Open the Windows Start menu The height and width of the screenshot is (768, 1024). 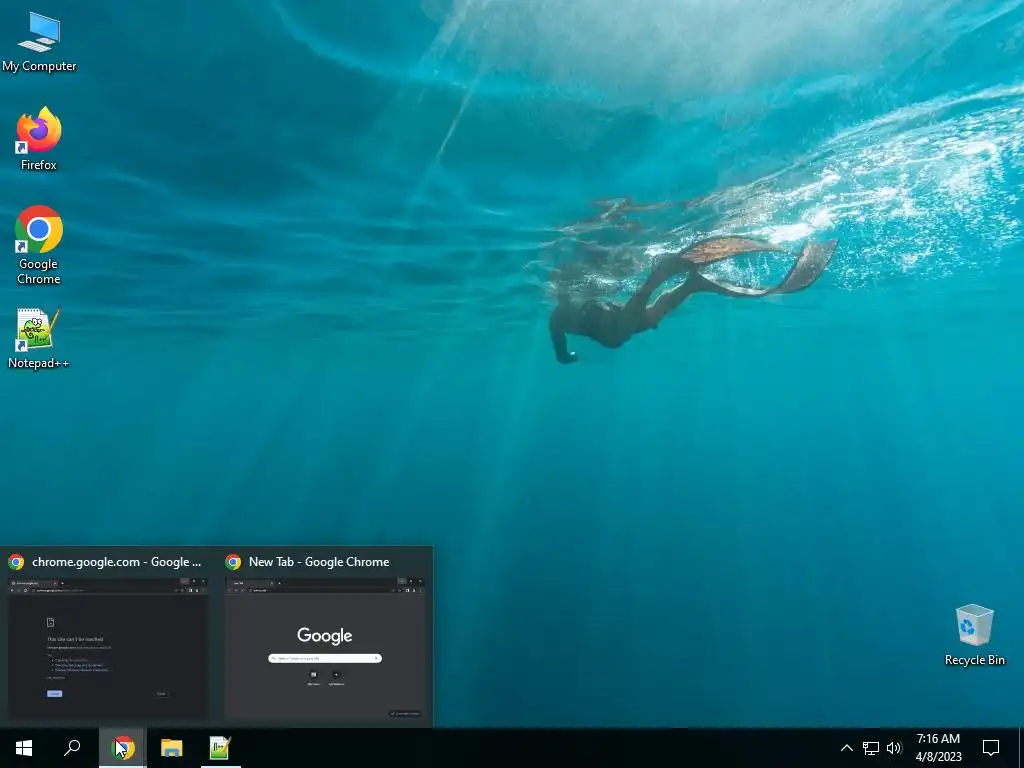tap(24, 748)
